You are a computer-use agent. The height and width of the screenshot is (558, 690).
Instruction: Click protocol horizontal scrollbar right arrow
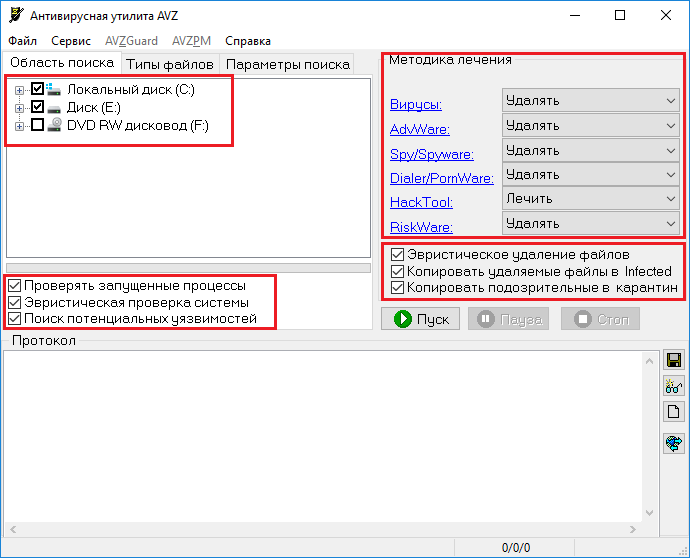coord(633,529)
